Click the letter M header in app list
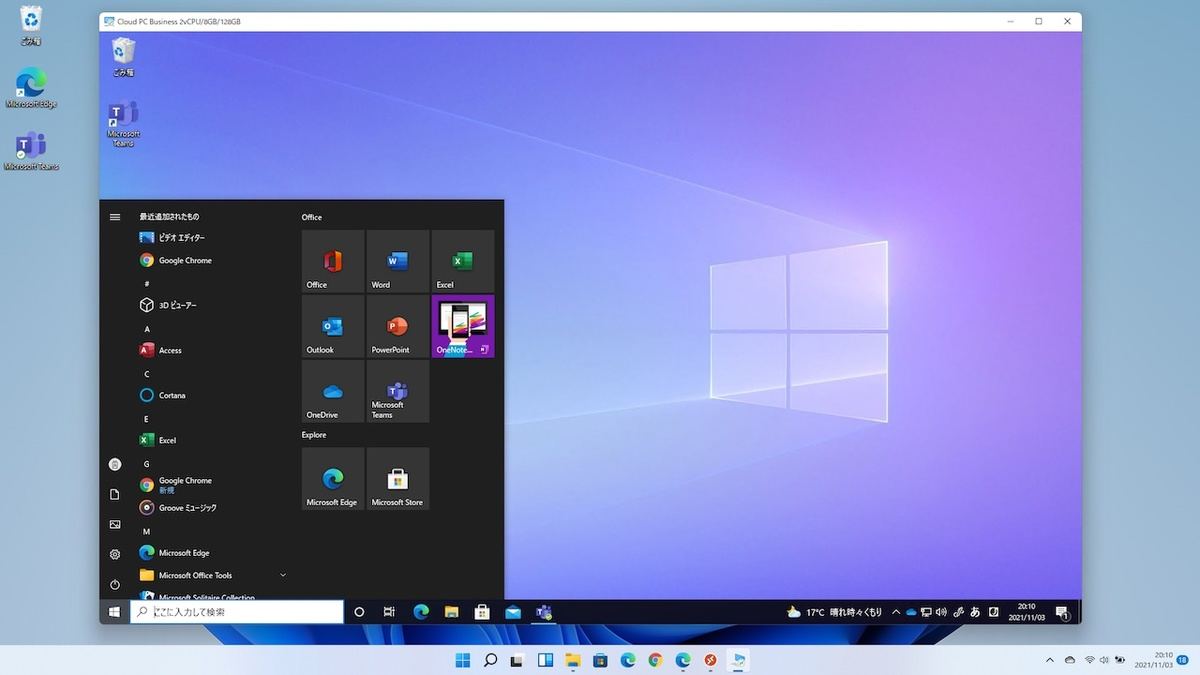 click(147, 531)
